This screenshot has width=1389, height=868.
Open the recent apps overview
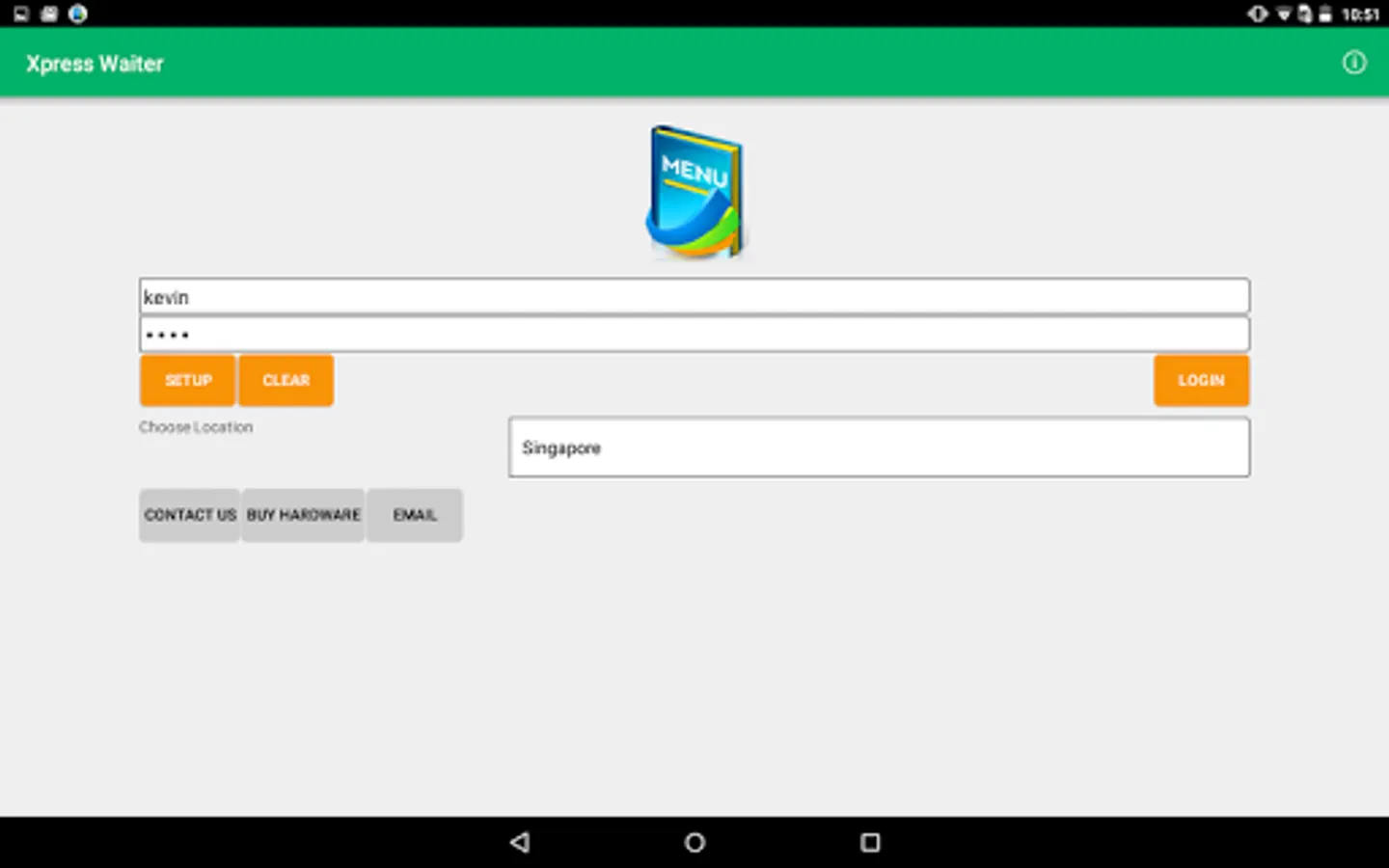(870, 842)
